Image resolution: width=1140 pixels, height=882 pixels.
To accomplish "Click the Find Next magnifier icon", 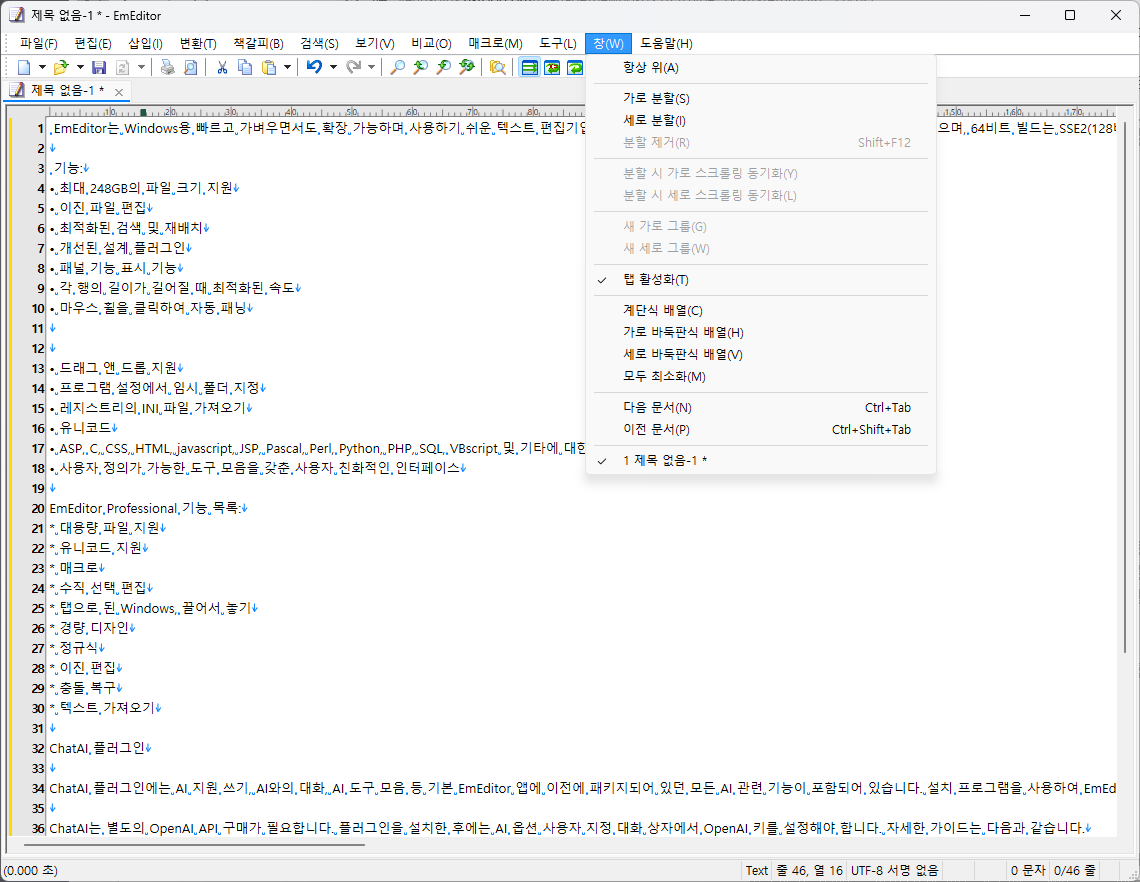I will tap(420, 67).
